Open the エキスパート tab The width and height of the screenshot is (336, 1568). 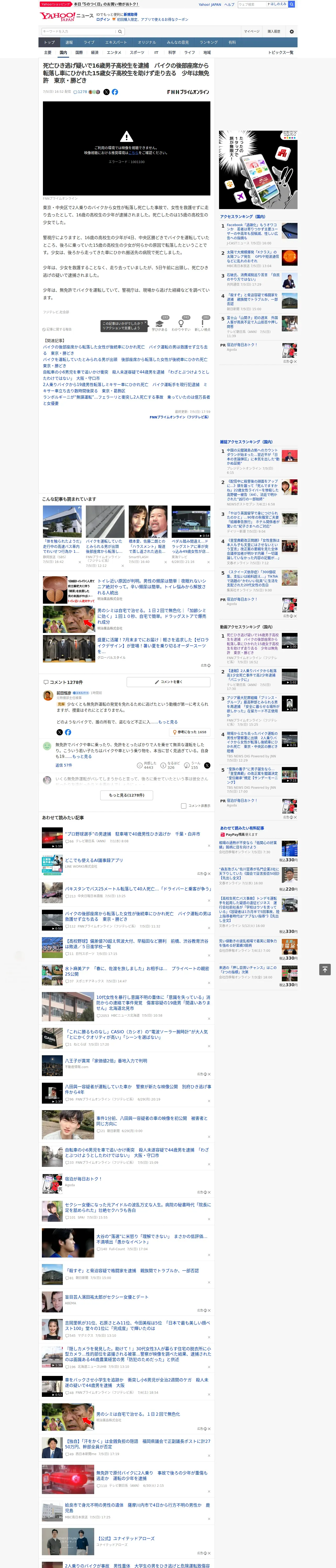[116, 43]
